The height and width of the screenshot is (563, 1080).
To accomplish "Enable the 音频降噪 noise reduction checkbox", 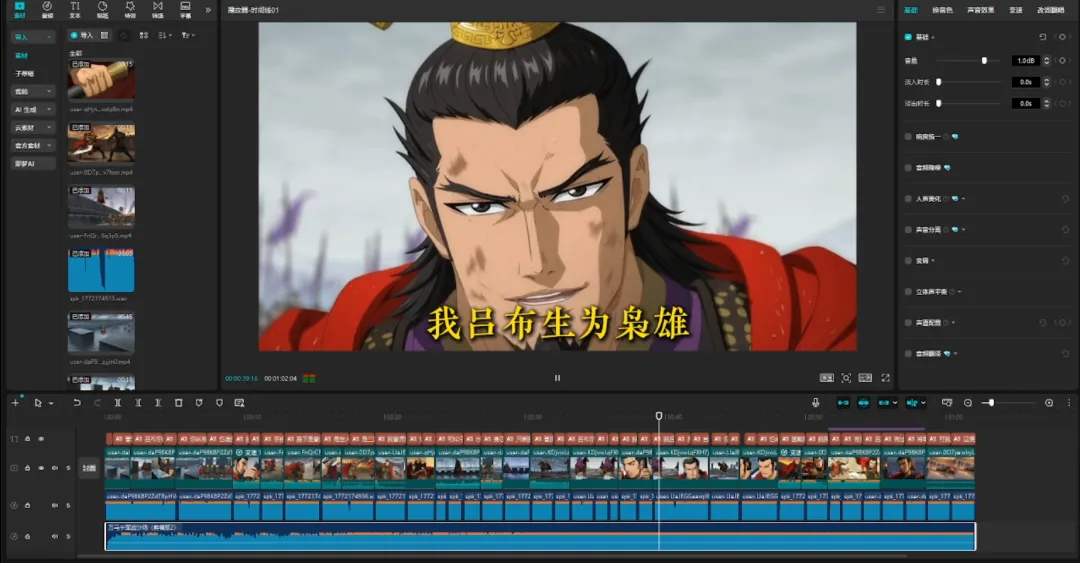I will [908, 167].
